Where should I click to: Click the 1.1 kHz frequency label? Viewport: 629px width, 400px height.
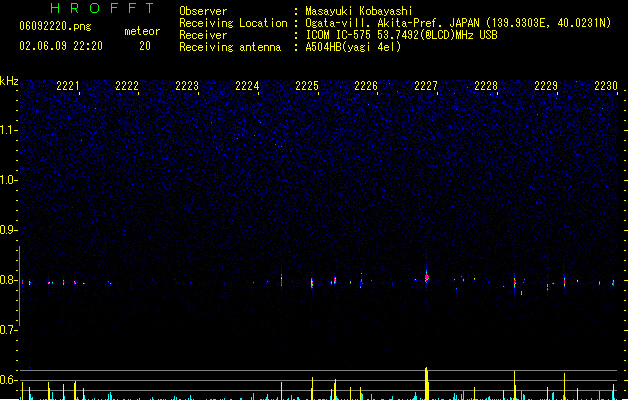coord(8,130)
